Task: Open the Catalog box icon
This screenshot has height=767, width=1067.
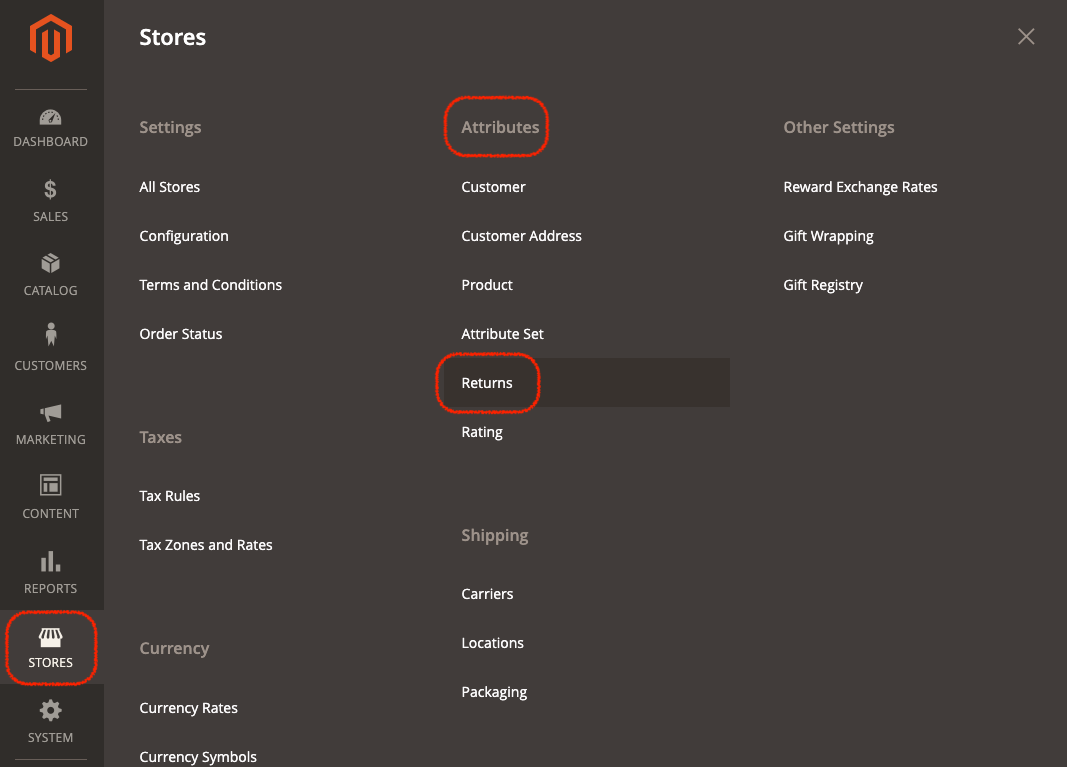Action: (x=50, y=264)
